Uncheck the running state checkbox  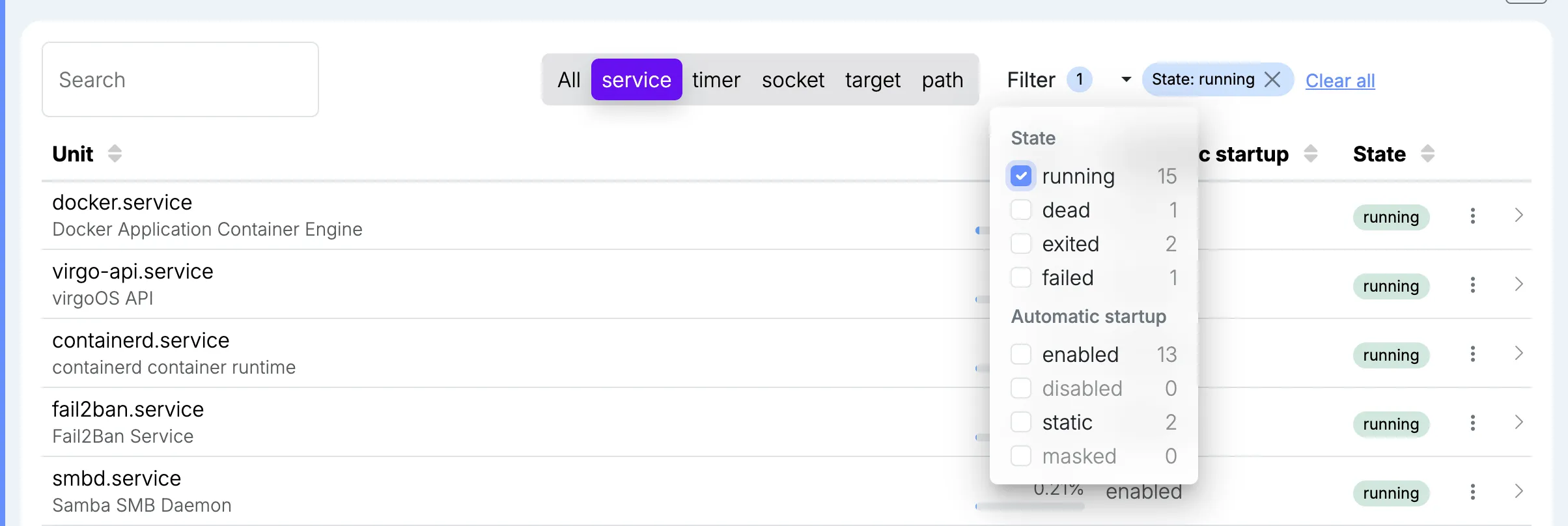tap(1021, 176)
